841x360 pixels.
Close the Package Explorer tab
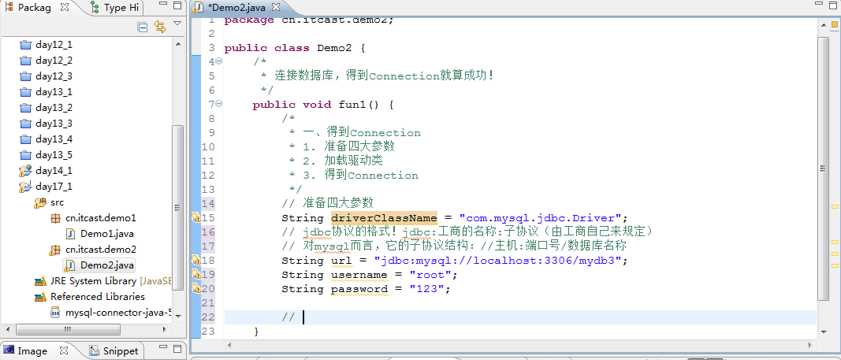pyautogui.click(x=64, y=8)
